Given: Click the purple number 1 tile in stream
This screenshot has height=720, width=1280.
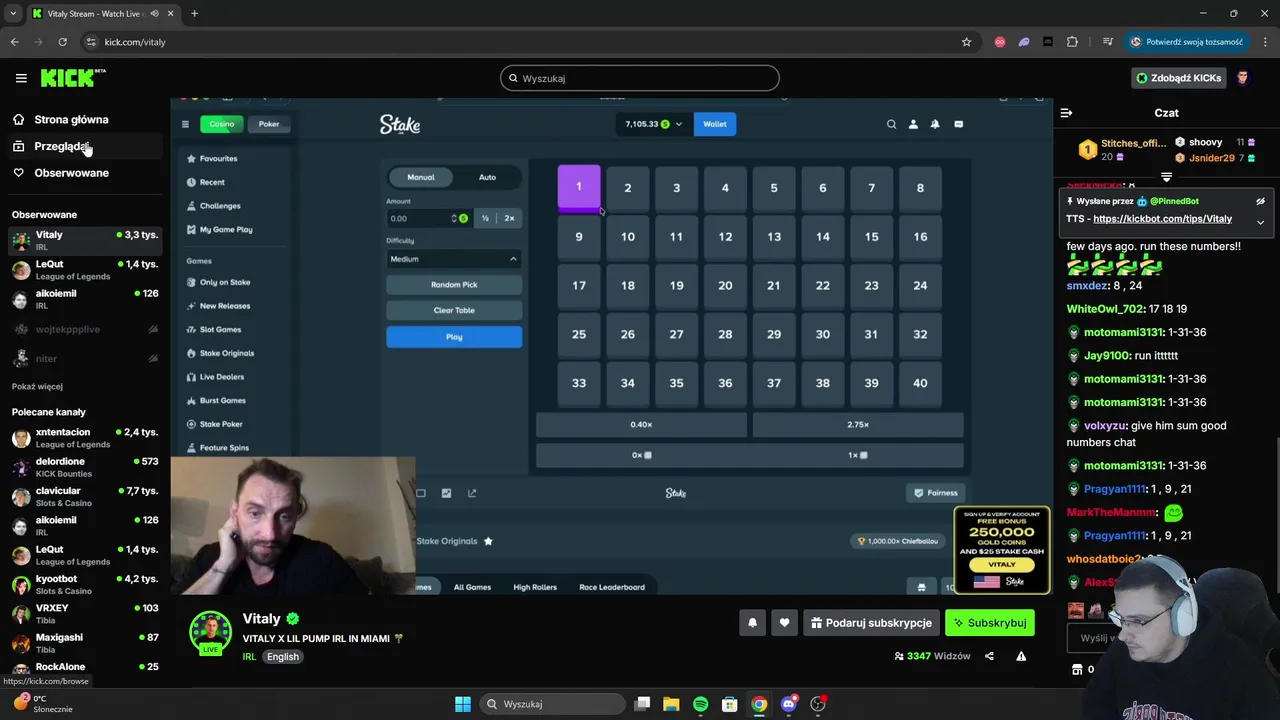Looking at the screenshot, I should tap(579, 187).
